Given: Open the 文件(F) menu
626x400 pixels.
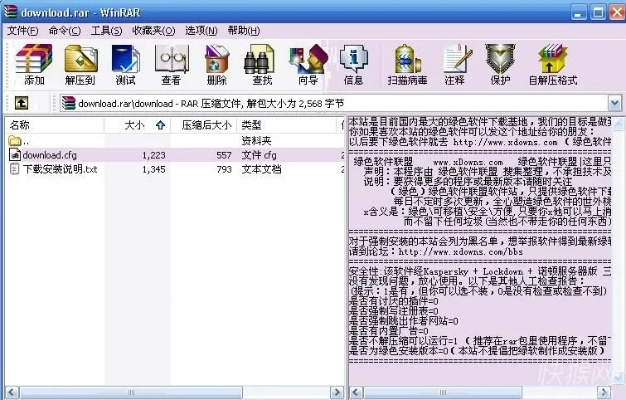Looking at the screenshot, I should (22, 30).
